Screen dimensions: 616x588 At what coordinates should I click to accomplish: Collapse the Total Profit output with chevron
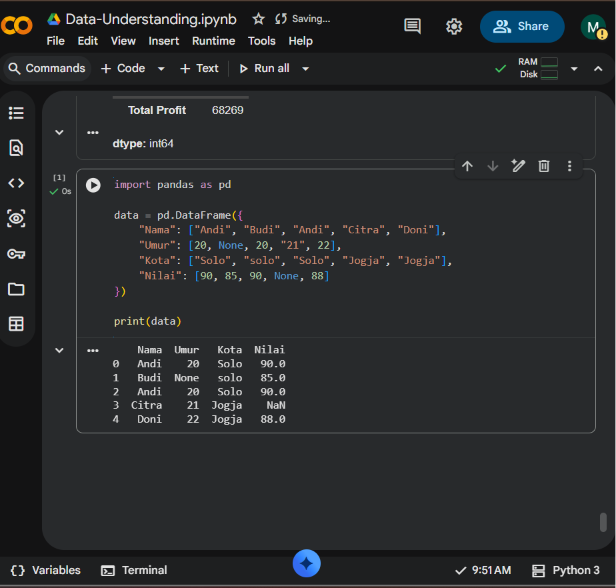59,132
